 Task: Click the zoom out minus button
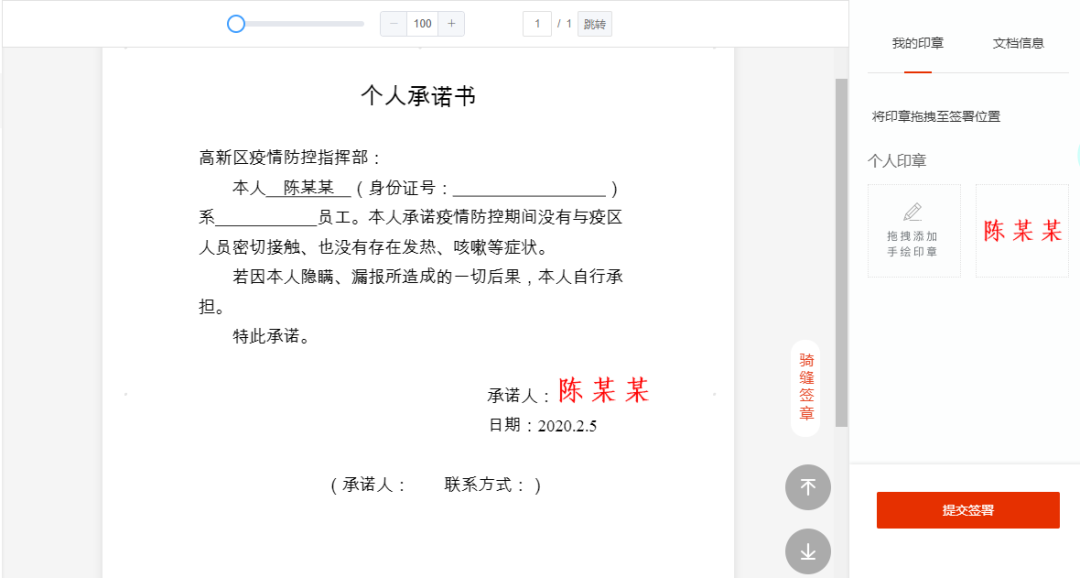394,24
